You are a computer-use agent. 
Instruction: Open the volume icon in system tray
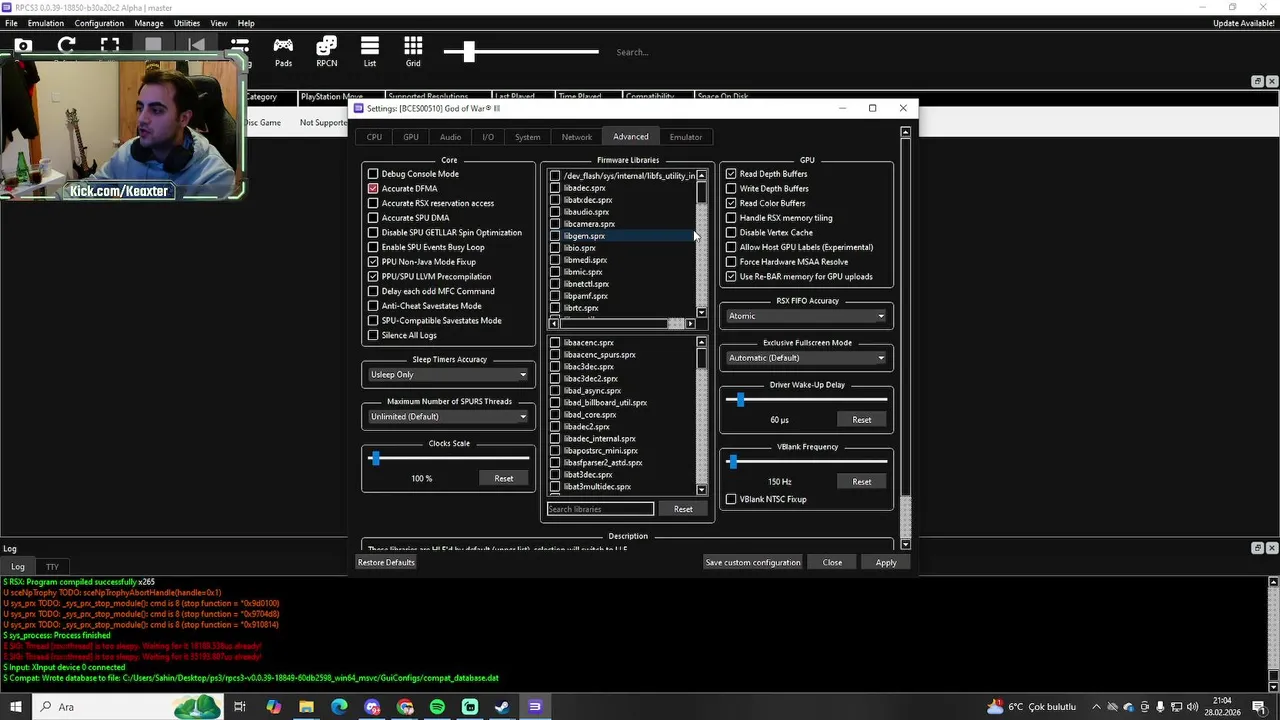(x=1192, y=707)
